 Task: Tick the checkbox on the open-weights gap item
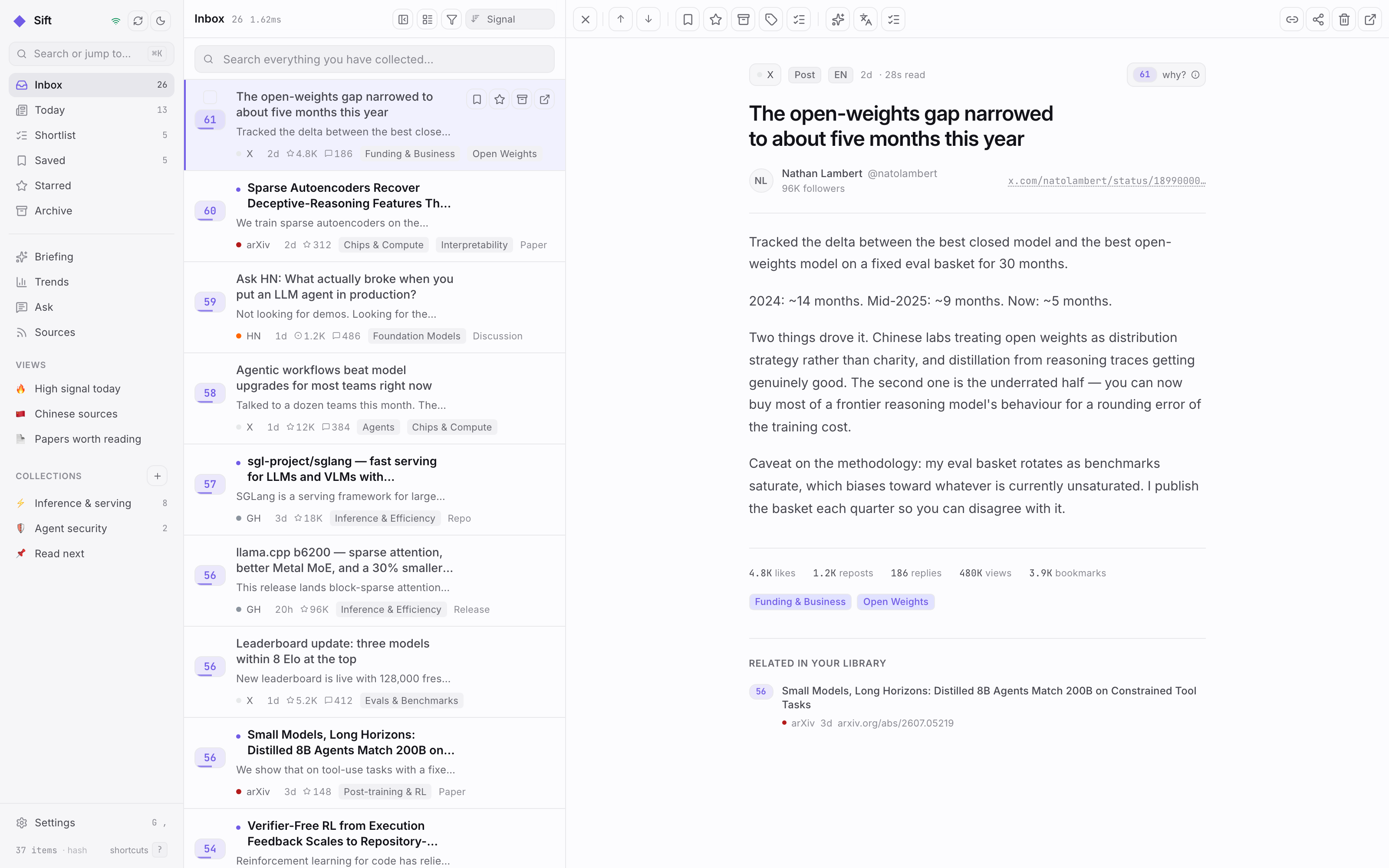pyautogui.click(x=210, y=97)
